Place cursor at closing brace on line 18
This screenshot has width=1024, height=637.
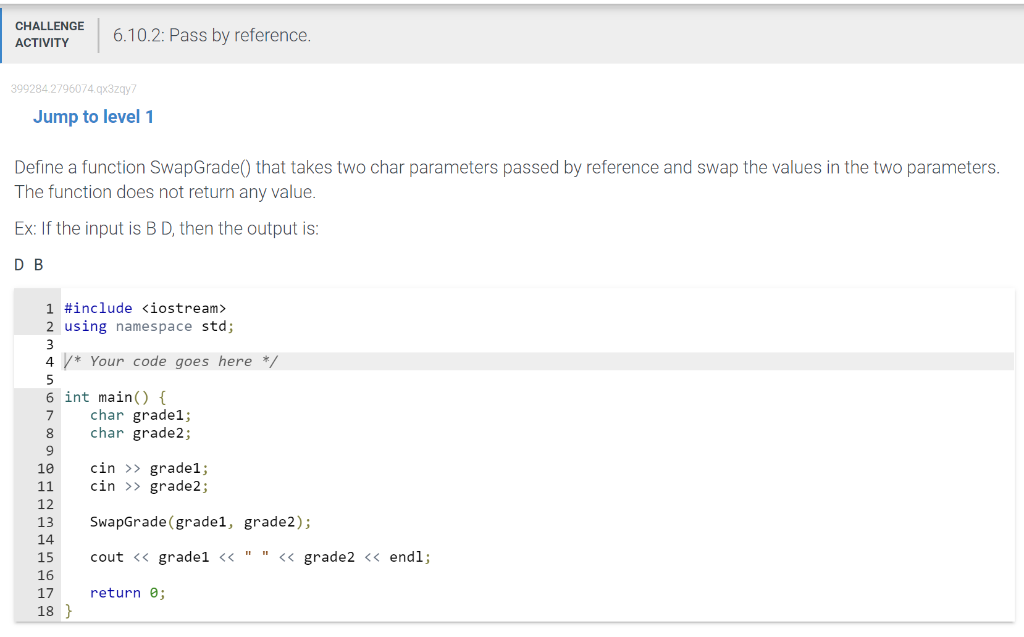click(69, 612)
